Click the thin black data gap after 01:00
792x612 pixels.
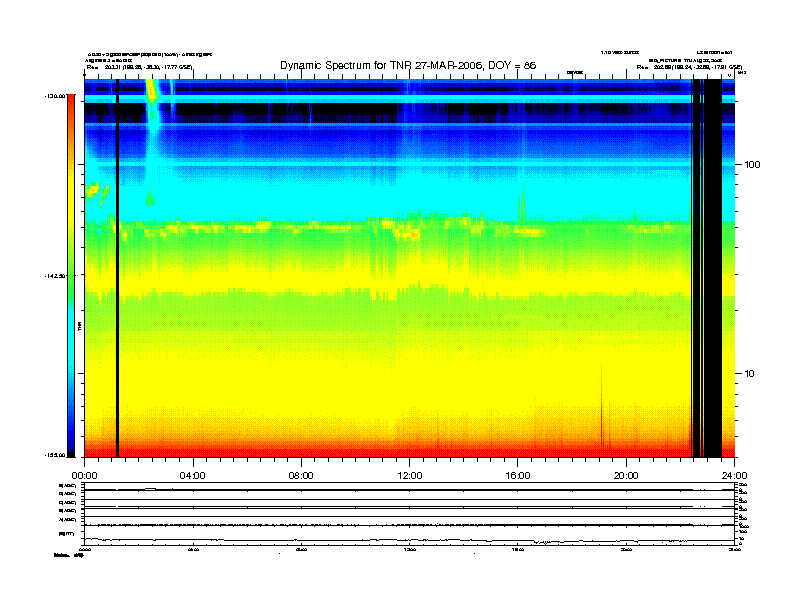pos(117,268)
